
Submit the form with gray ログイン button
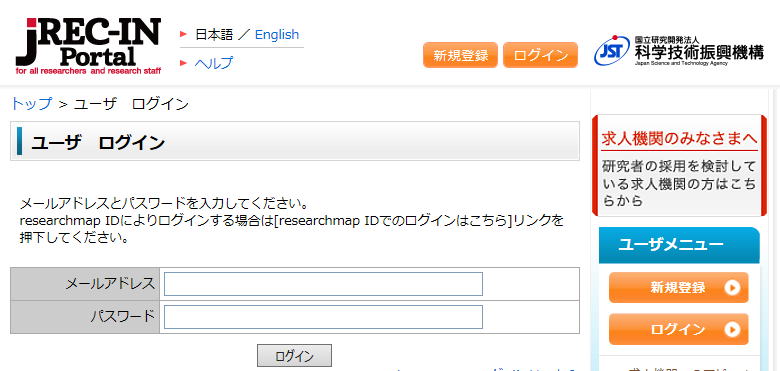pos(294,356)
